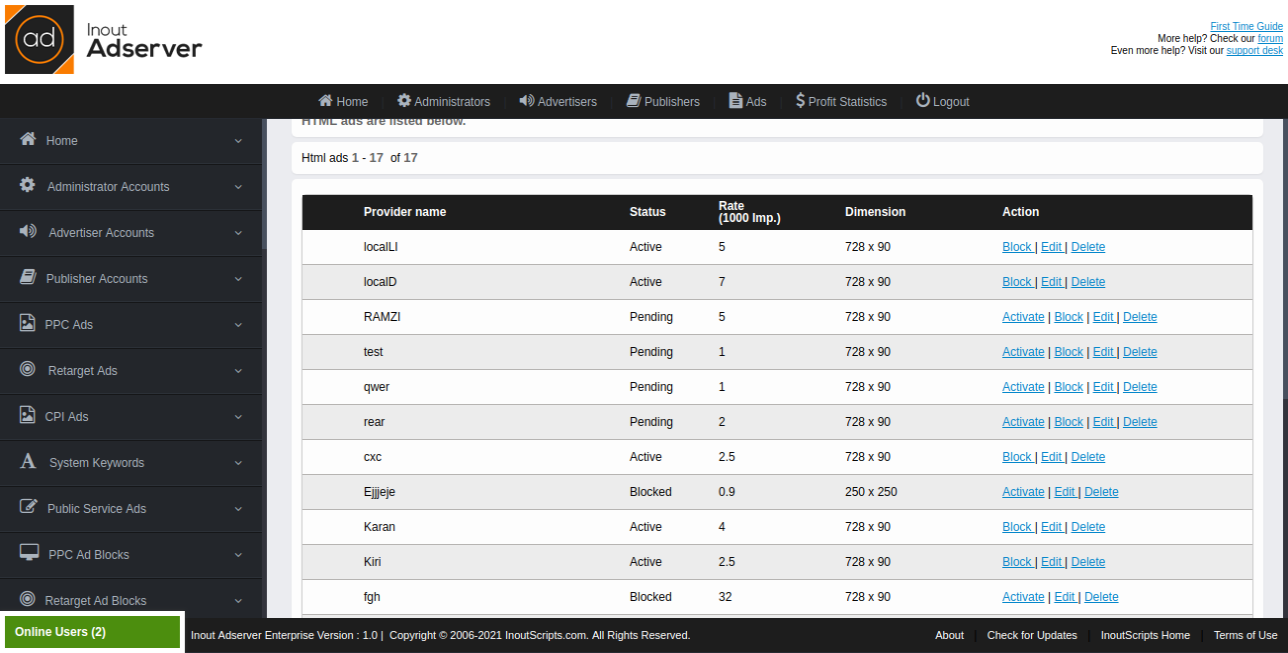Screen dimensions: 1288x653
Task: Expand the CPI Ads chevron
Action: point(238,417)
